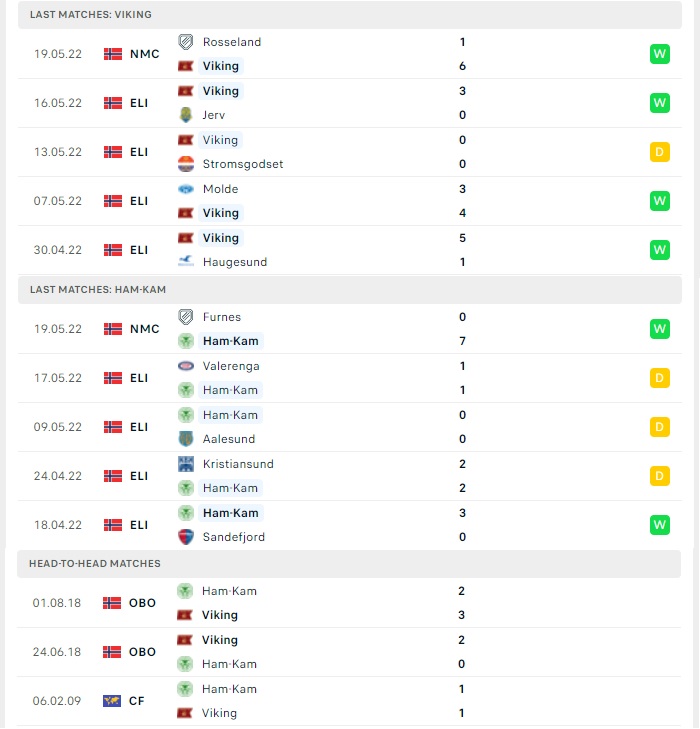Open the Molde team link

[x=220, y=189]
